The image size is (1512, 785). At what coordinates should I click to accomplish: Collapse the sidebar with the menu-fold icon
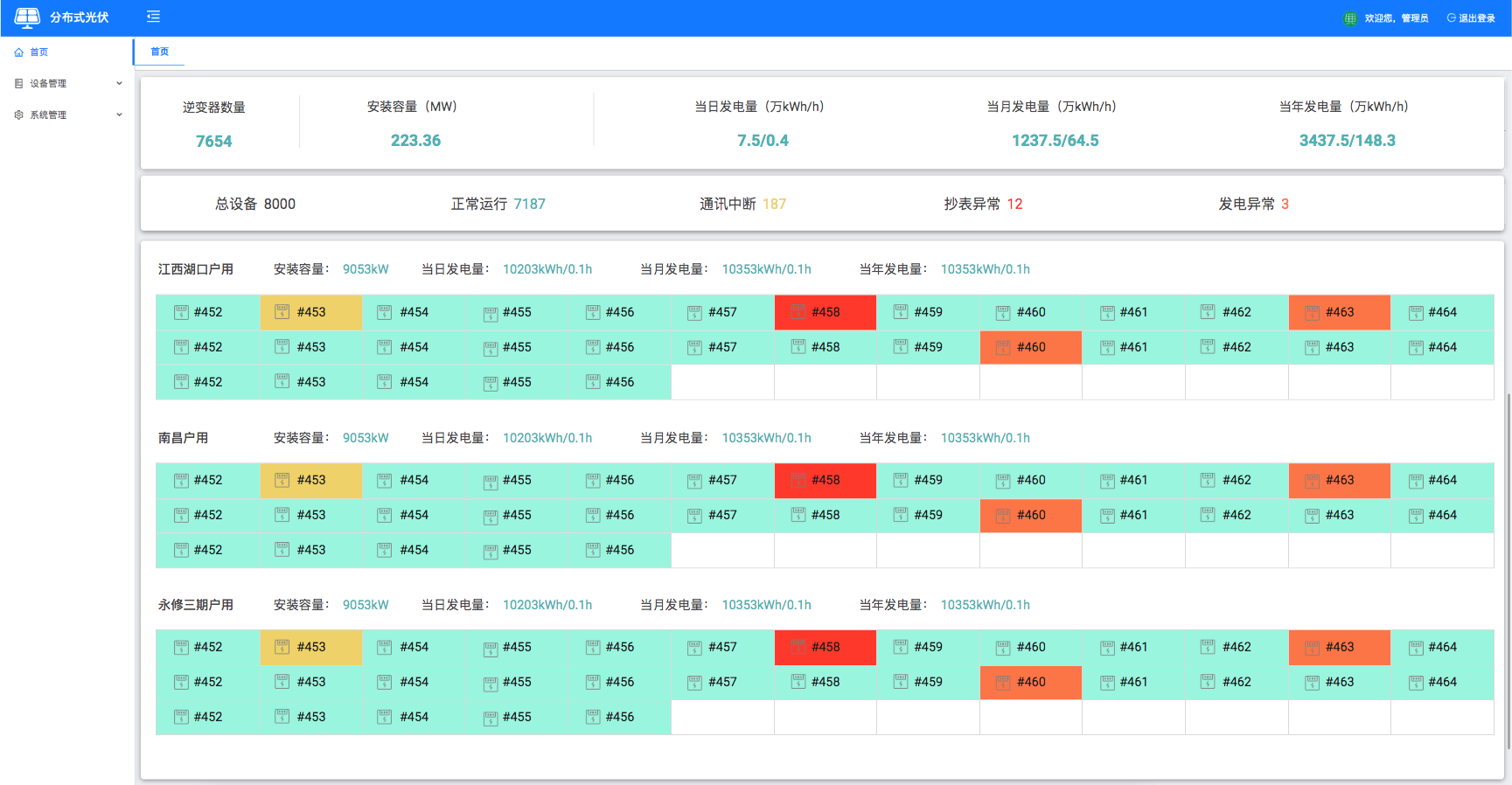[x=153, y=17]
